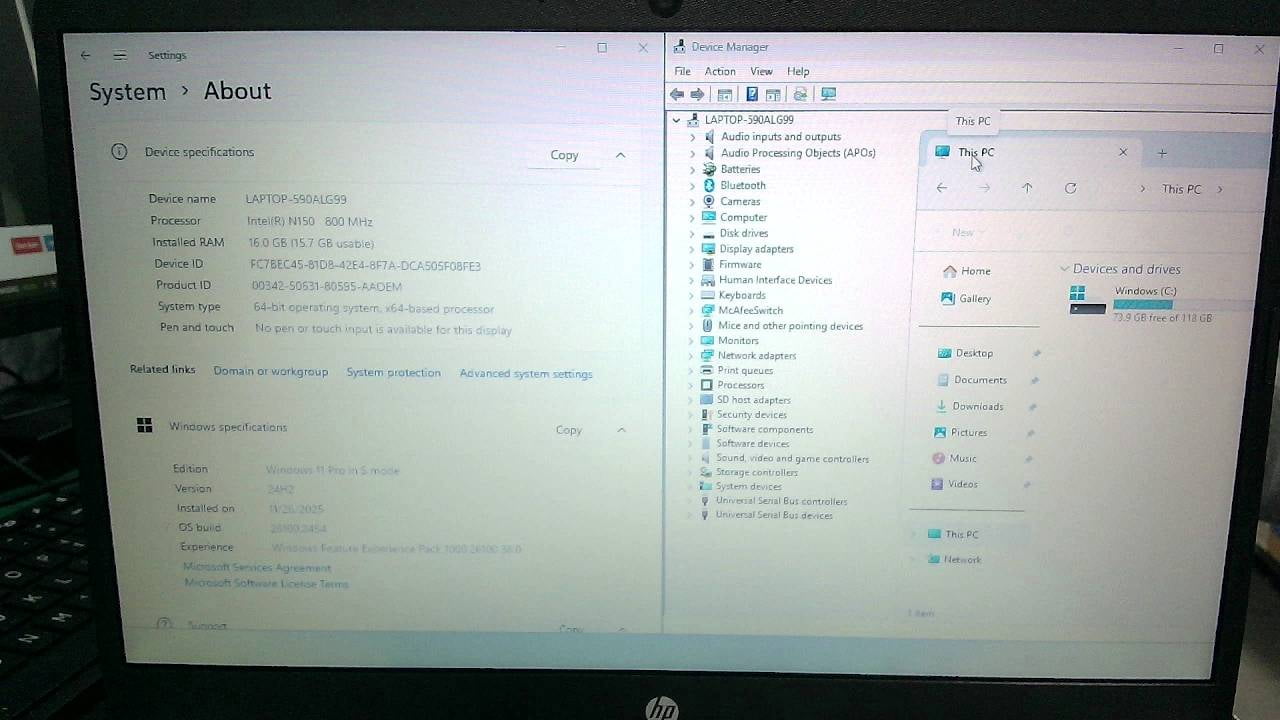Open the View menu in Device Manager
The width and height of the screenshot is (1280, 720).
pyautogui.click(x=761, y=71)
